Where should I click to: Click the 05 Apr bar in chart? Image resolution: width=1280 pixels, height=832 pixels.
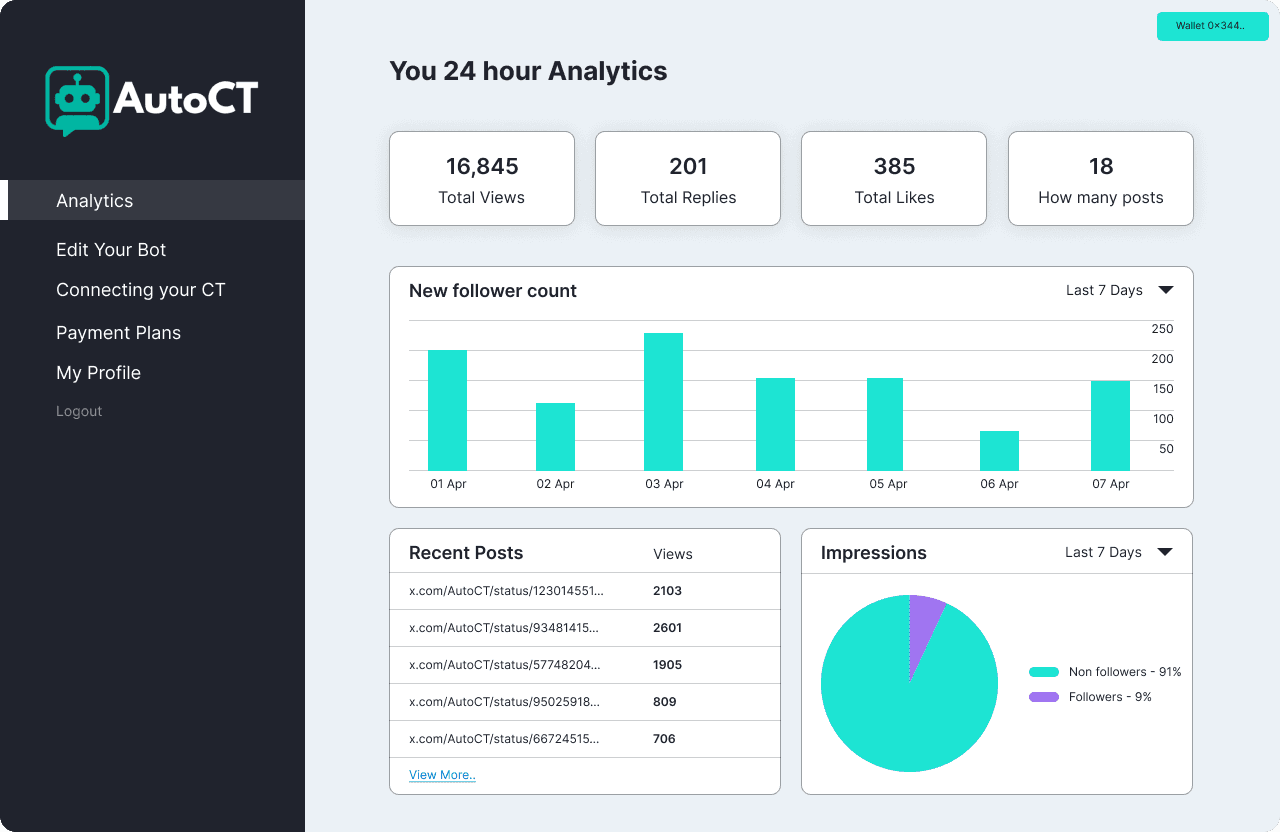885,424
